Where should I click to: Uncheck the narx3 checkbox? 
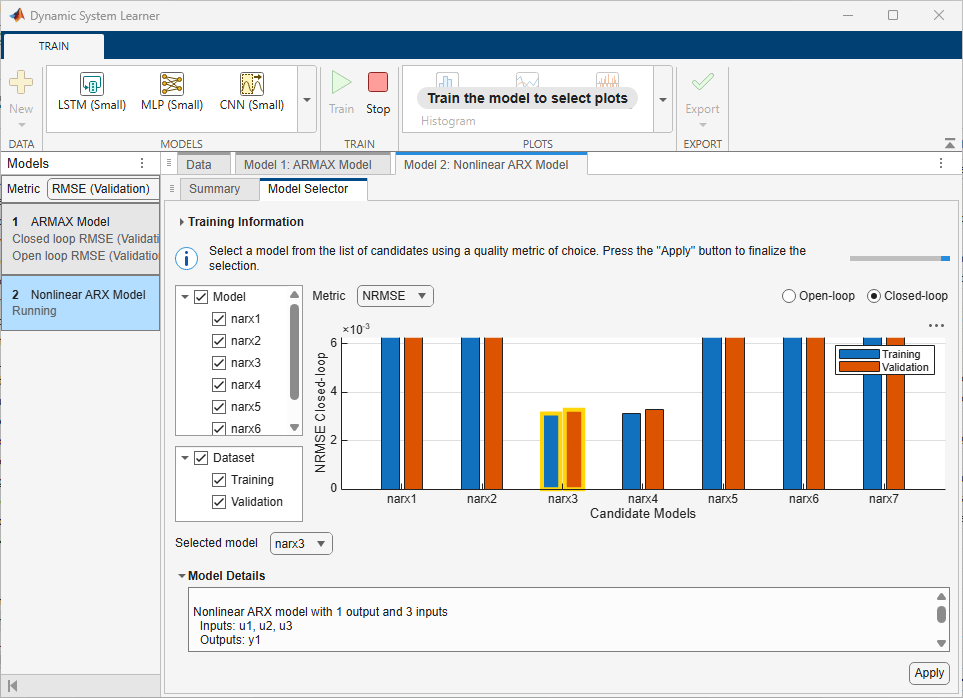point(219,363)
